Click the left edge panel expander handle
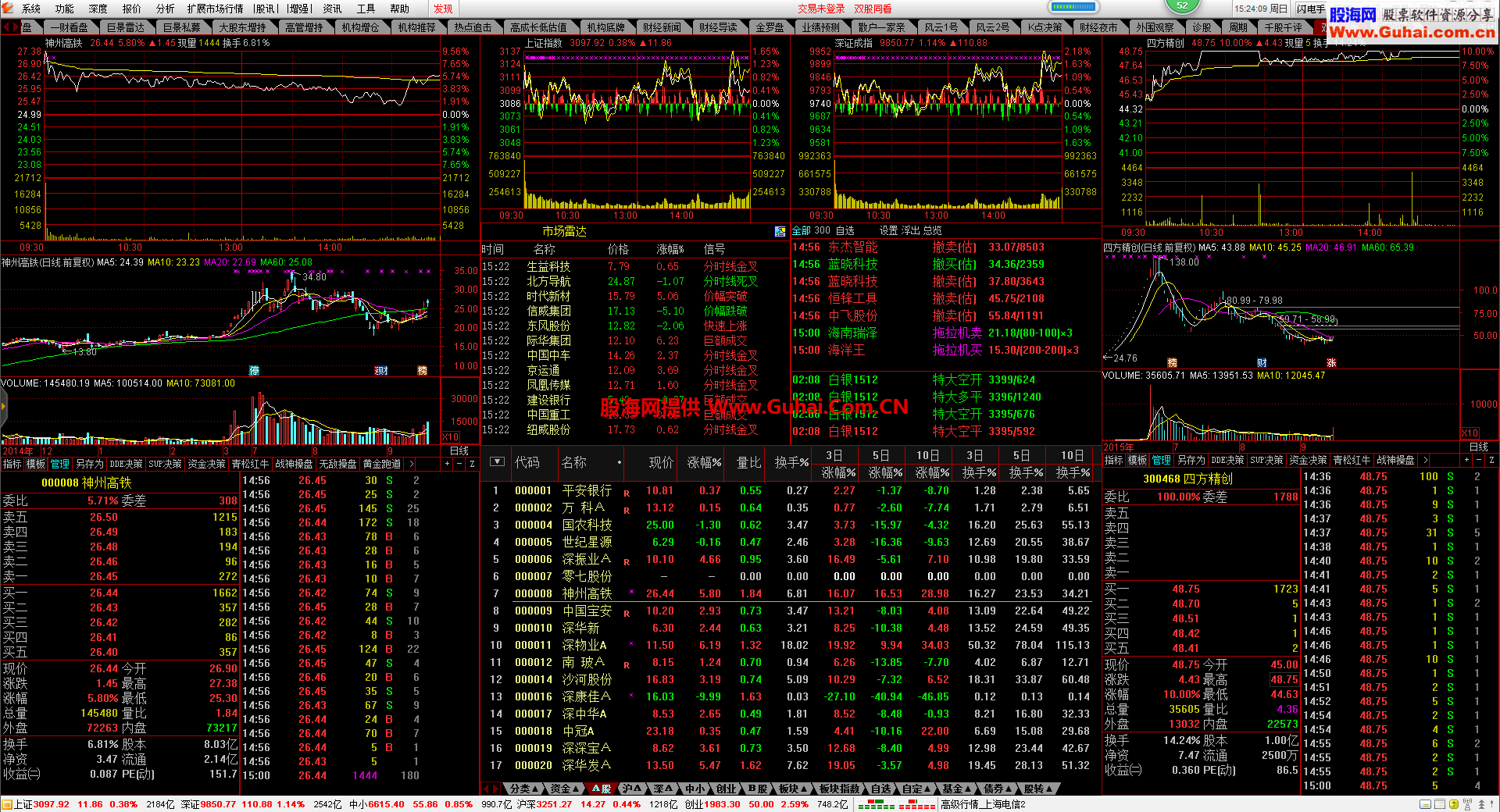Screen dimensions: 1500x812 [3, 406]
